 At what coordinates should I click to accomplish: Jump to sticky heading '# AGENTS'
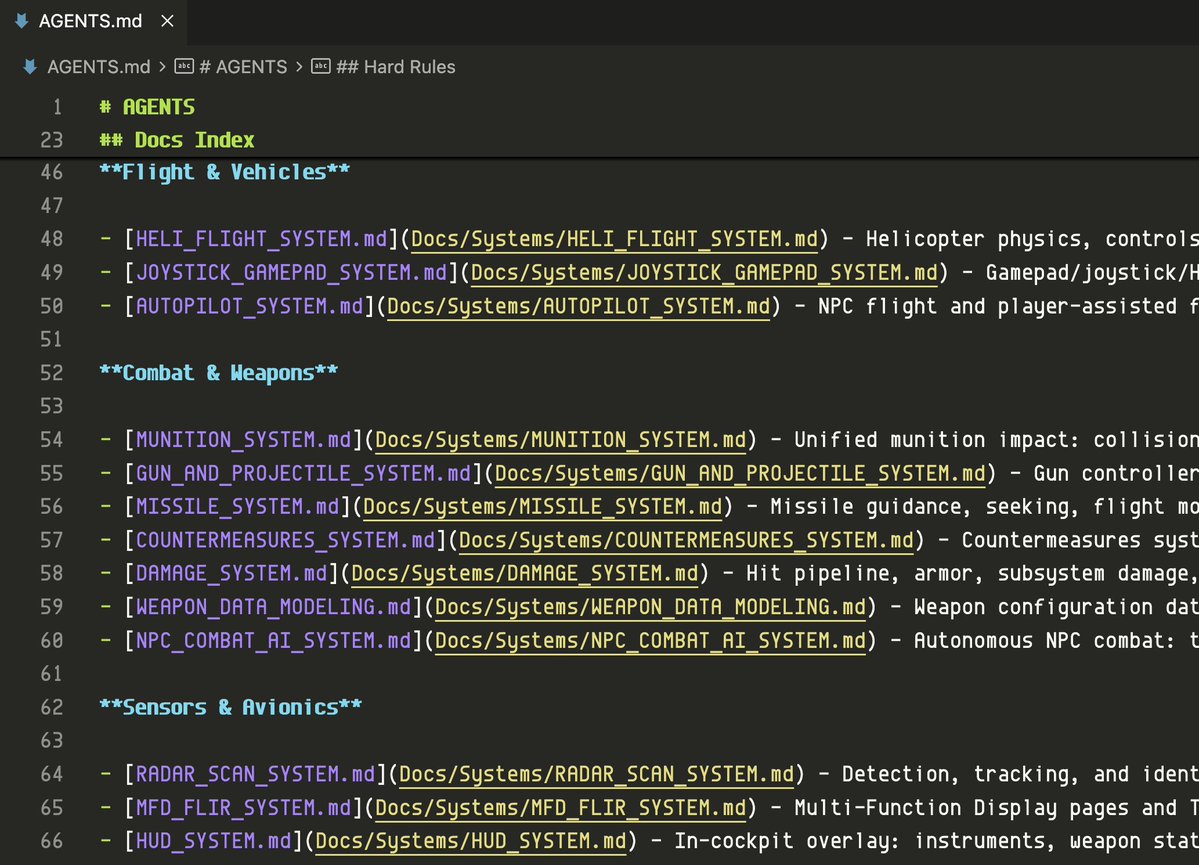tap(148, 107)
